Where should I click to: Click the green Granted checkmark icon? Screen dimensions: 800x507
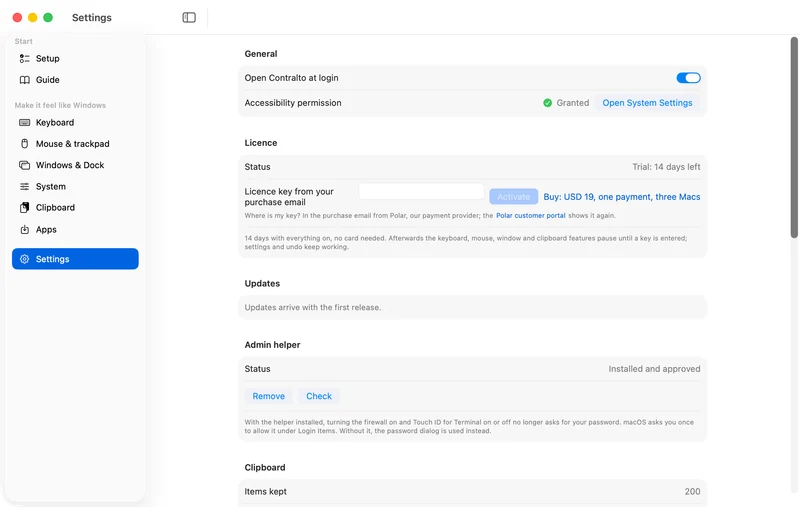pos(547,103)
